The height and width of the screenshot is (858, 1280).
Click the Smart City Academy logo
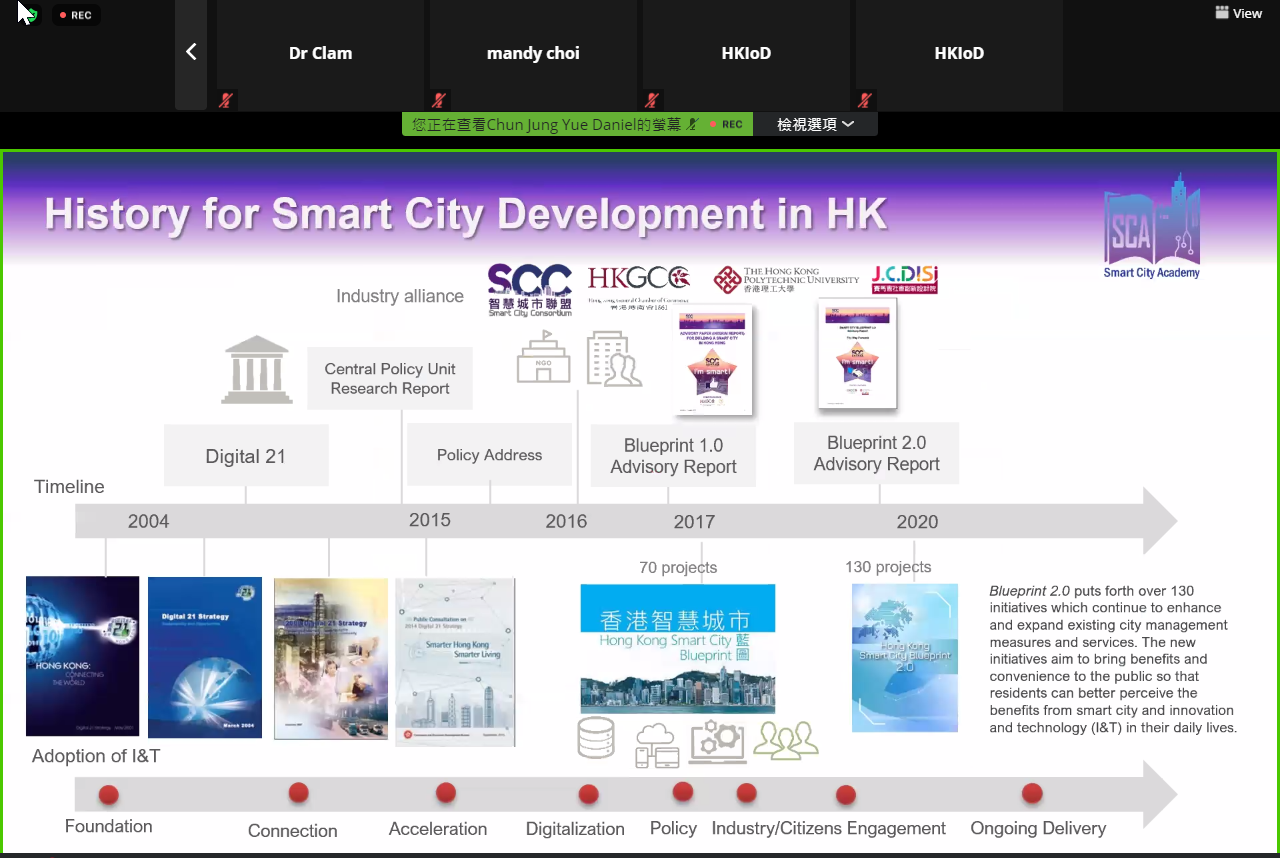pos(1151,228)
